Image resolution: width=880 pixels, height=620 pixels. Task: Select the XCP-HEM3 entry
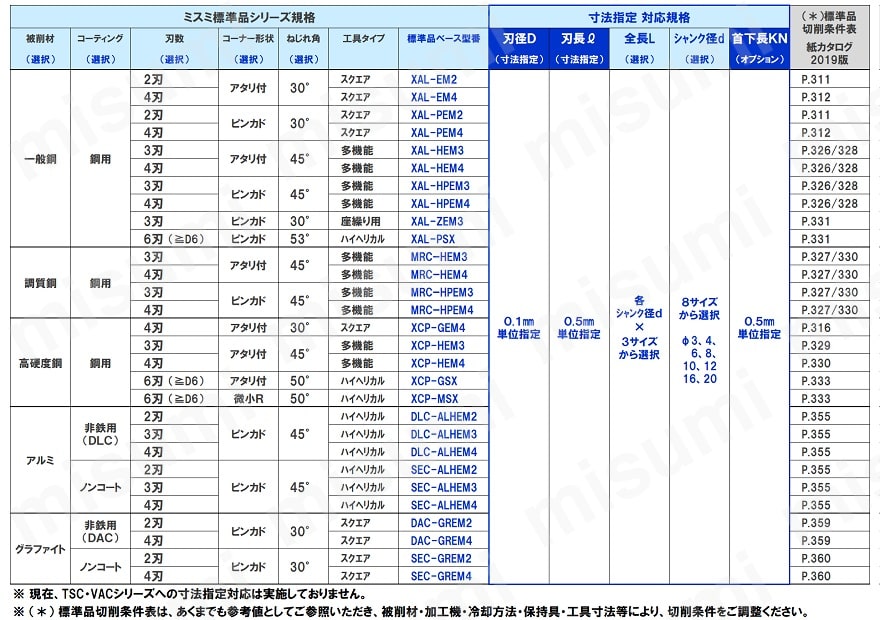pos(438,346)
